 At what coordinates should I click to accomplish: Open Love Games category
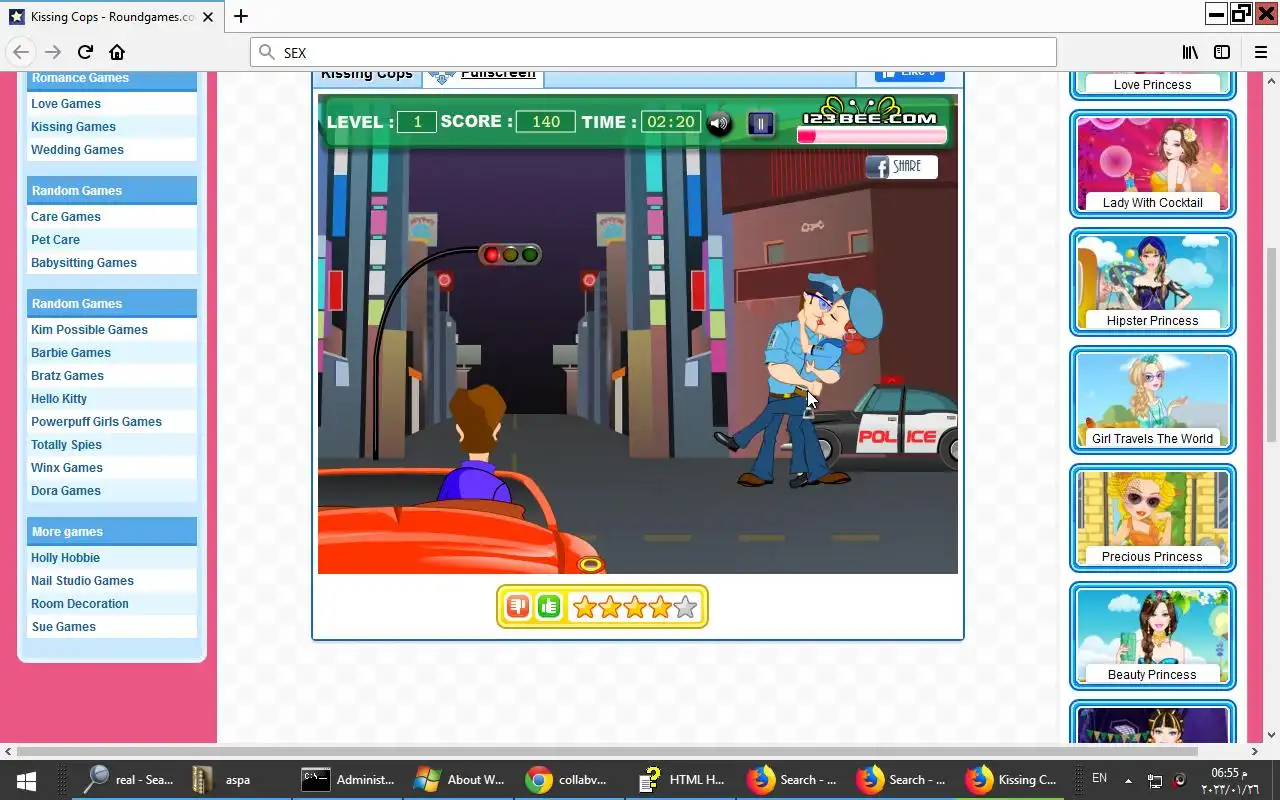click(66, 104)
